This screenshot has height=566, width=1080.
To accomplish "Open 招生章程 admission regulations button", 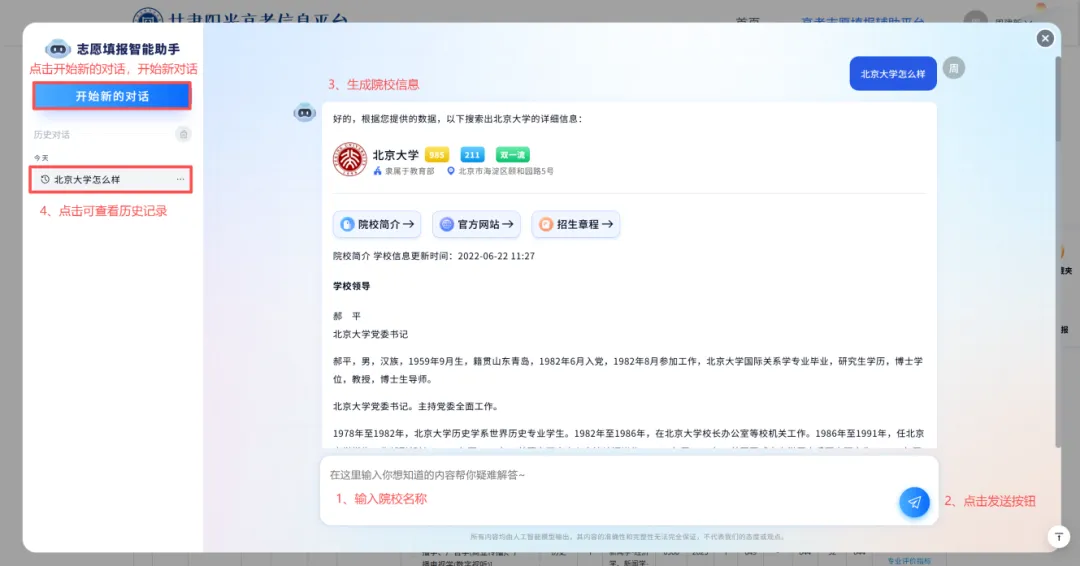I will tap(576, 224).
